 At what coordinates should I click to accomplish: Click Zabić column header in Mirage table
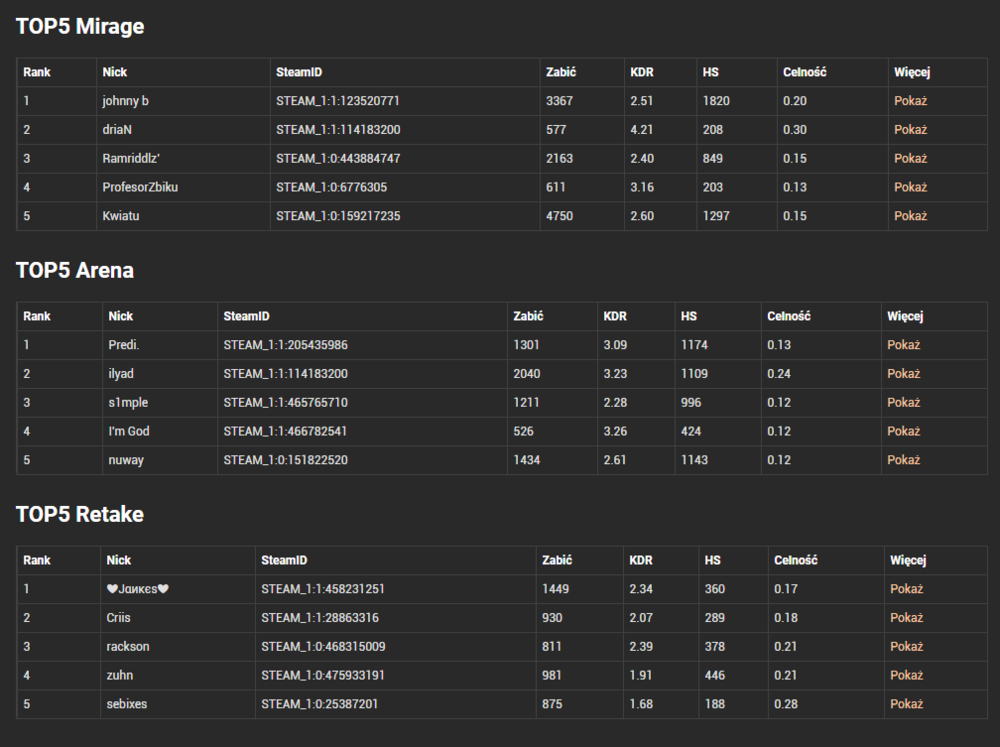point(561,72)
